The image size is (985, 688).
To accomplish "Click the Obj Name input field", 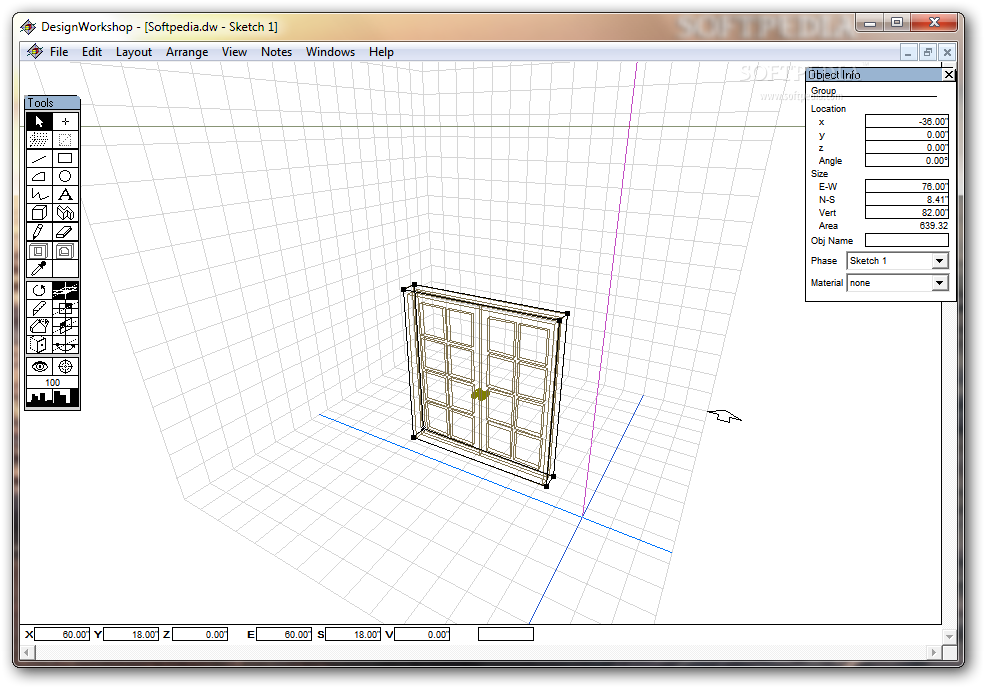I will (x=906, y=241).
